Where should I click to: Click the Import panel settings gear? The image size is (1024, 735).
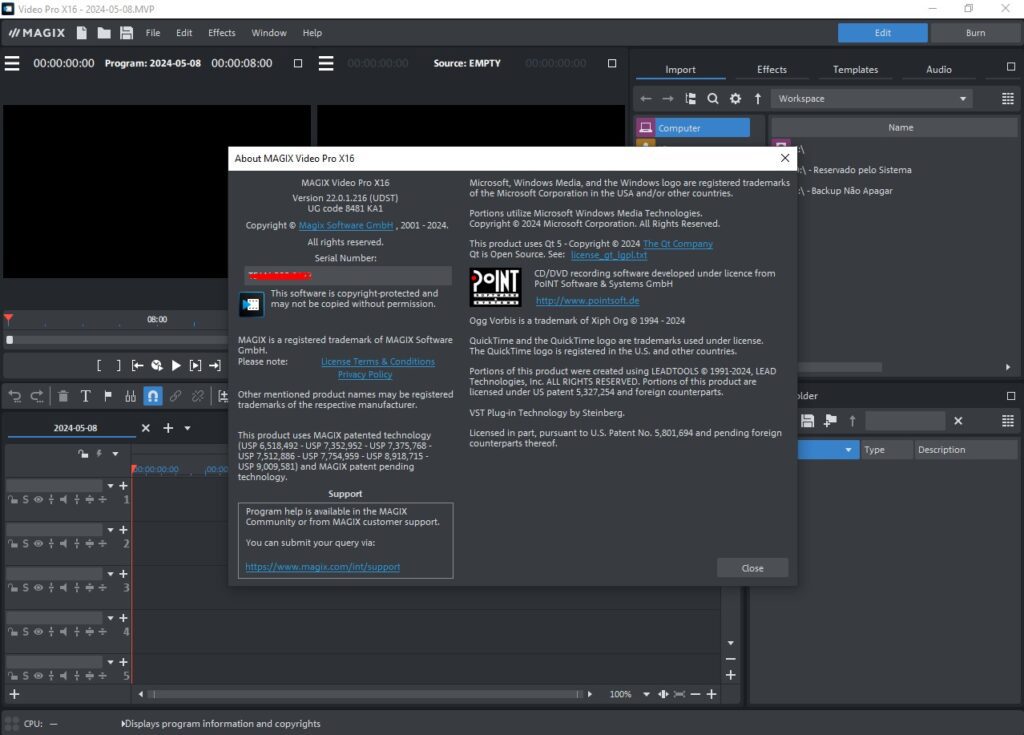[x=735, y=98]
